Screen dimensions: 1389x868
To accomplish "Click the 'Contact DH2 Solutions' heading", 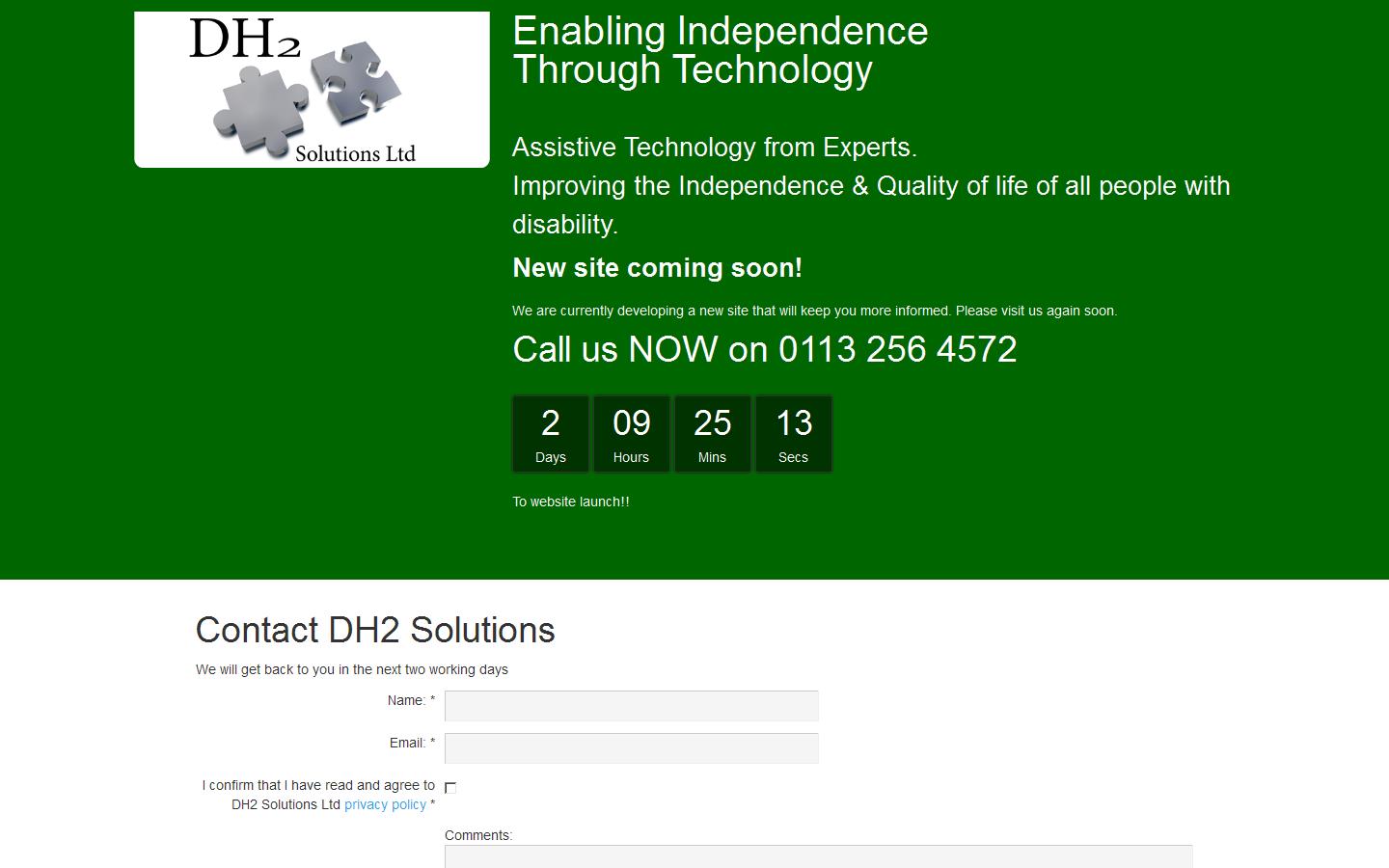I will (375, 630).
